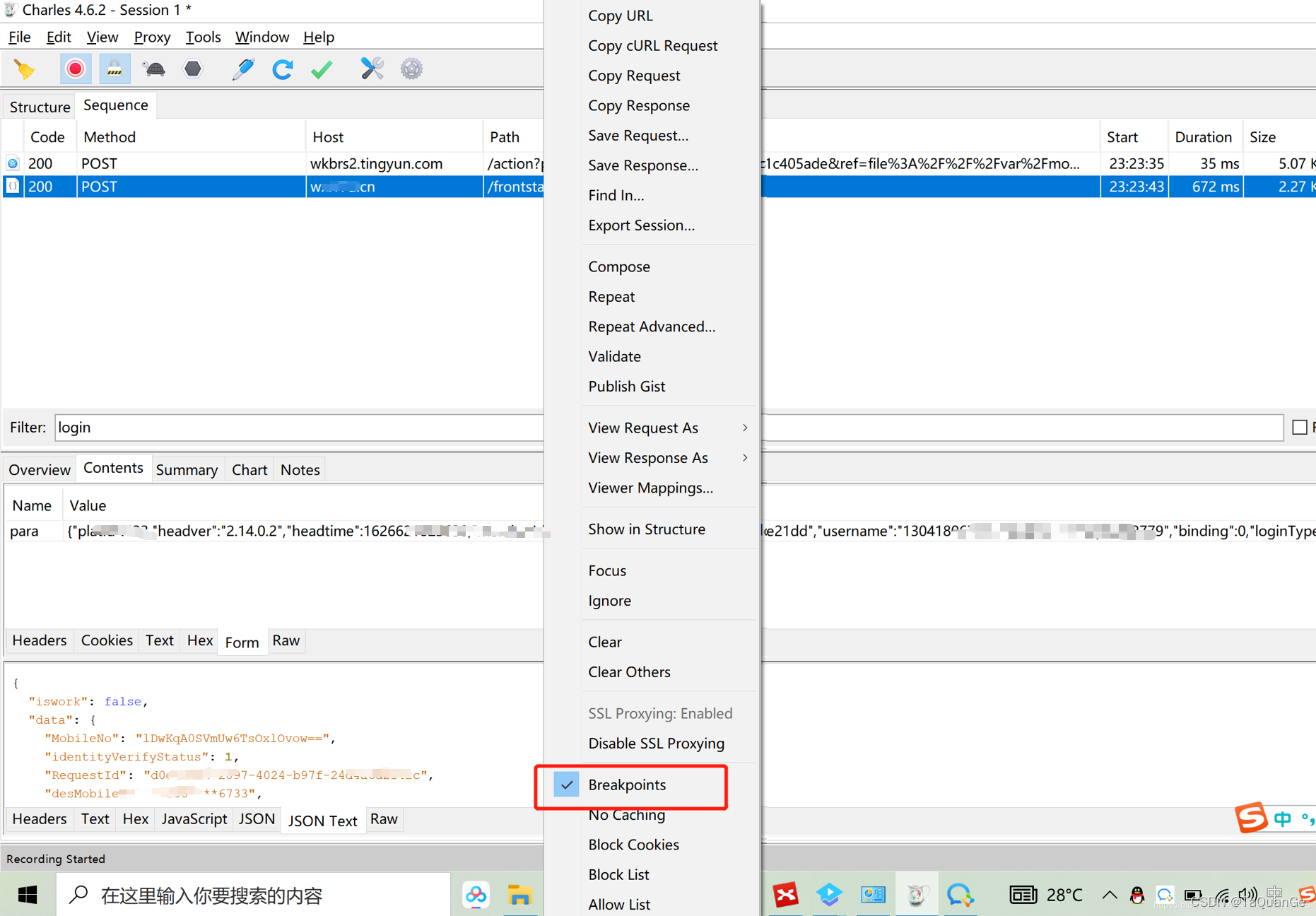The image size is (1316, 916).
Task: Open the Proxy menu
Action: 152,37
